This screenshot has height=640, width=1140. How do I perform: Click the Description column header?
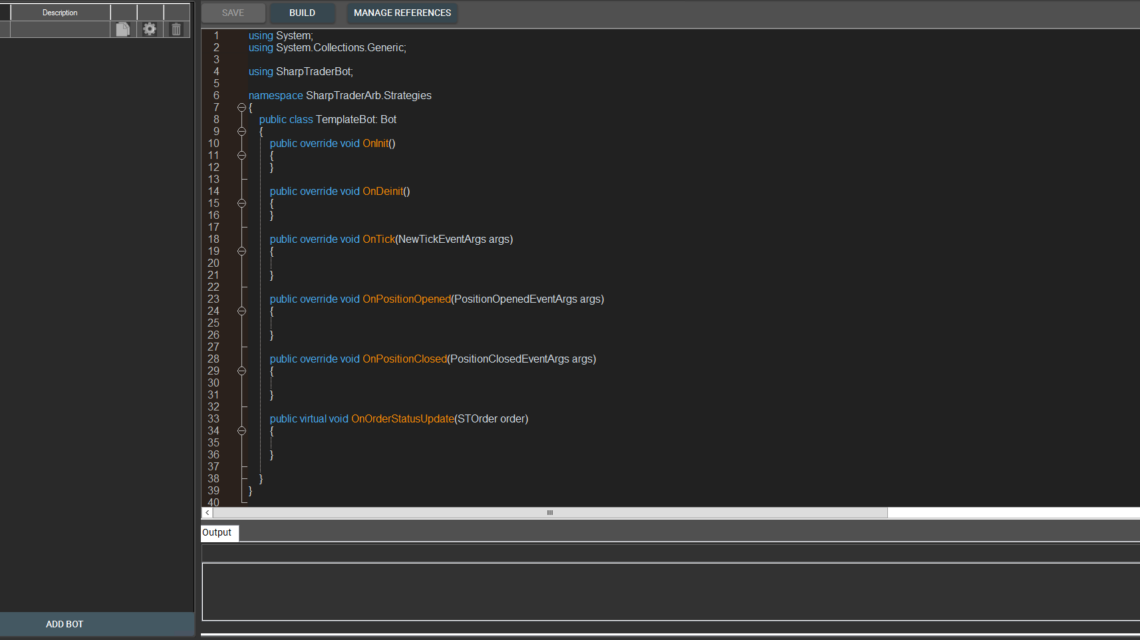pyautogui.click(x=60, y=13)
